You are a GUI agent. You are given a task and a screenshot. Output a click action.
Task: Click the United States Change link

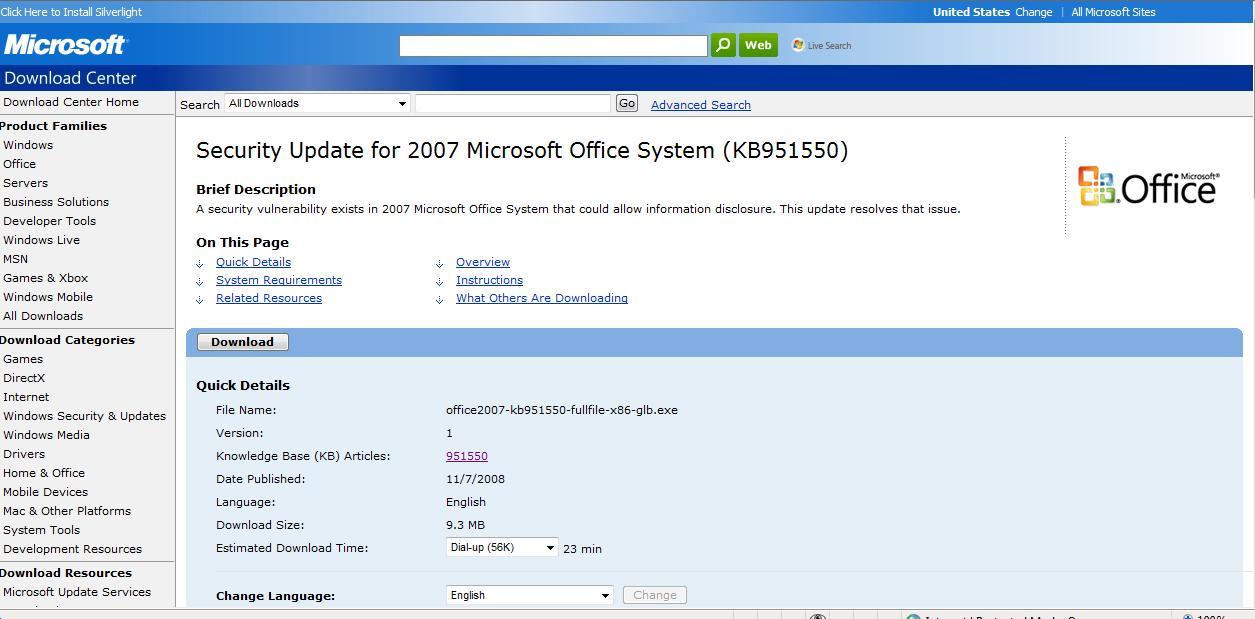pyautogui.click(x=1033, y=12)
